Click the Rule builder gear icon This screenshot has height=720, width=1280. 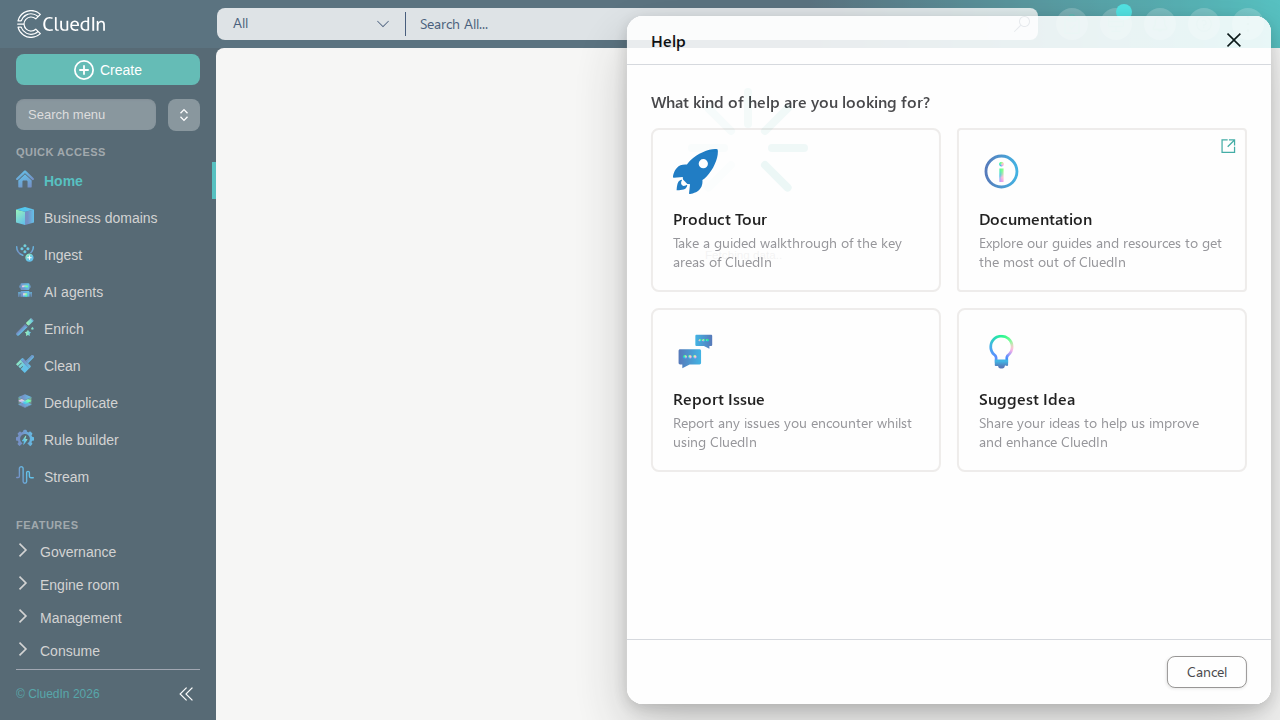click(25, 439)
